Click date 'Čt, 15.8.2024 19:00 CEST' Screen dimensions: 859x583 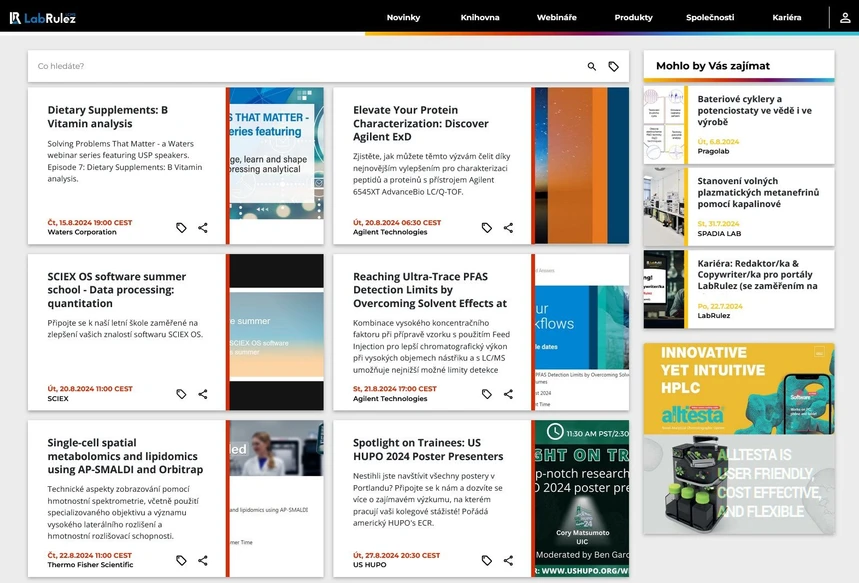pyautogui.click(x=90, y=222)
